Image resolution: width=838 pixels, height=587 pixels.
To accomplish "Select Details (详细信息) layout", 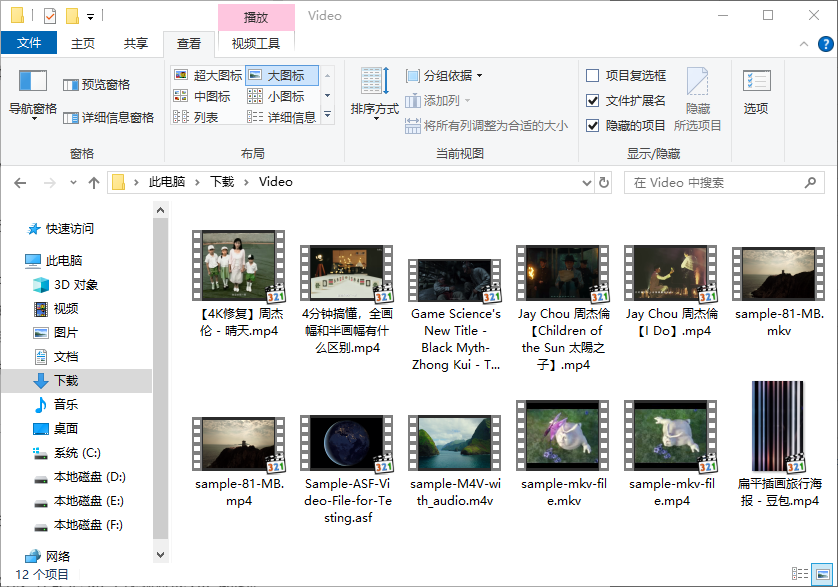I will tap(282, 117).
